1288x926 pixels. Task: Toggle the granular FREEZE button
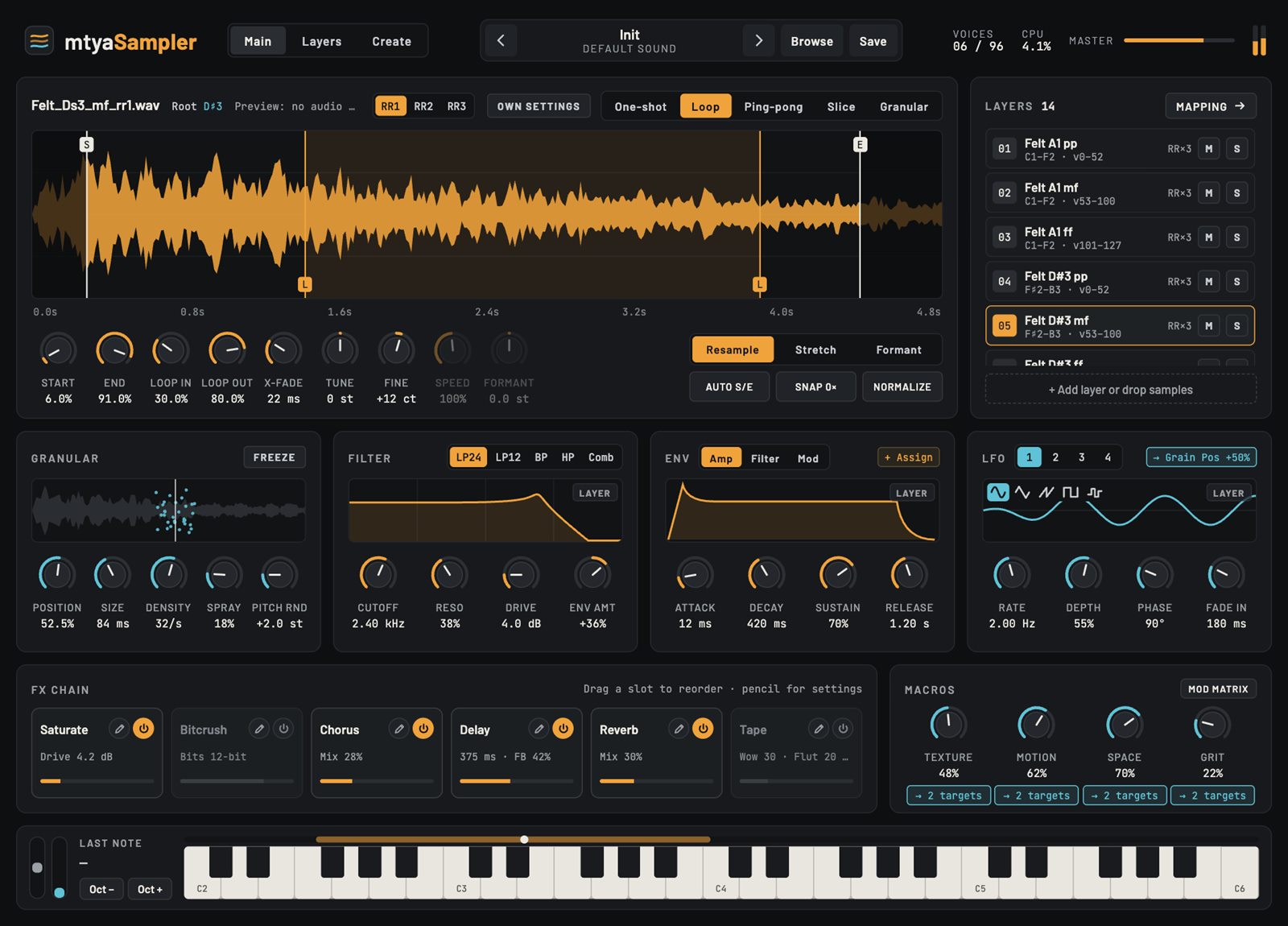tap(275, 457)
